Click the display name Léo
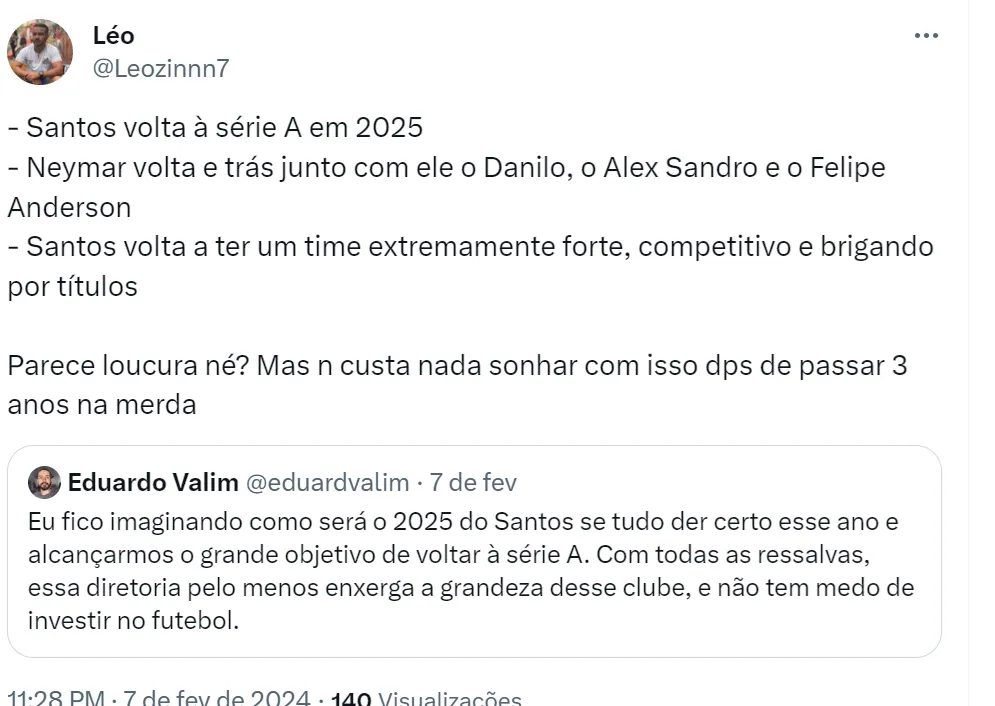The image size is (995, 706). click(x=113, y=35)
